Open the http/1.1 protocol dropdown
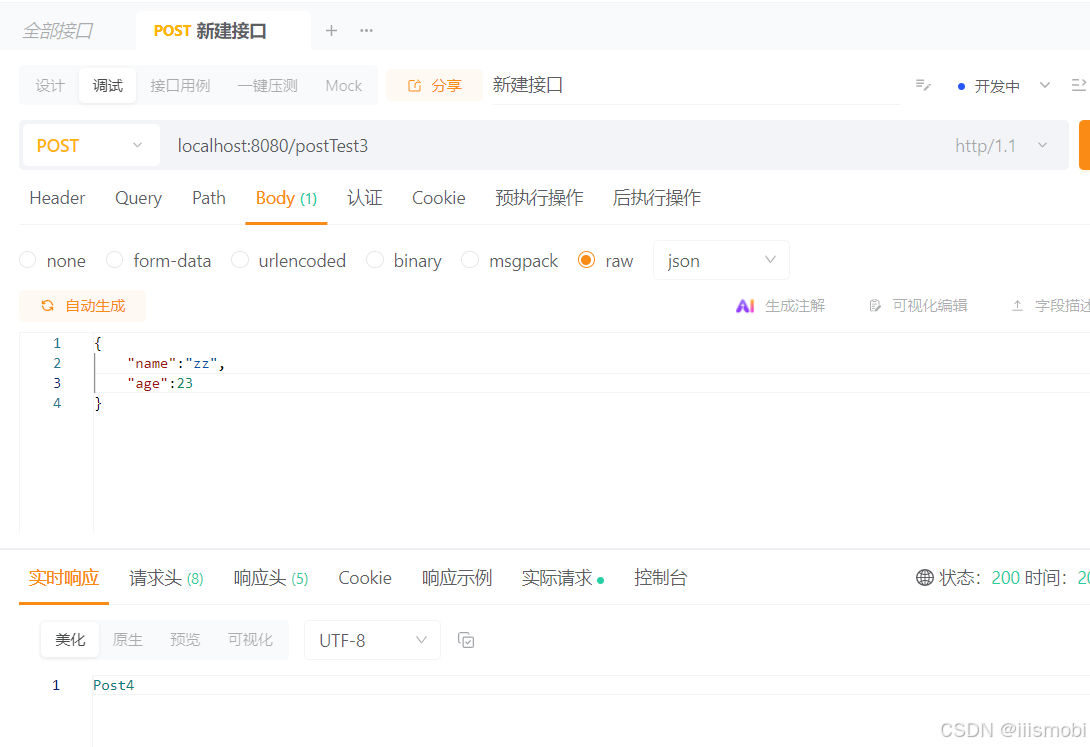Image resolution: width=1090 pixels, height=747 pixels. pos(1001,146)
